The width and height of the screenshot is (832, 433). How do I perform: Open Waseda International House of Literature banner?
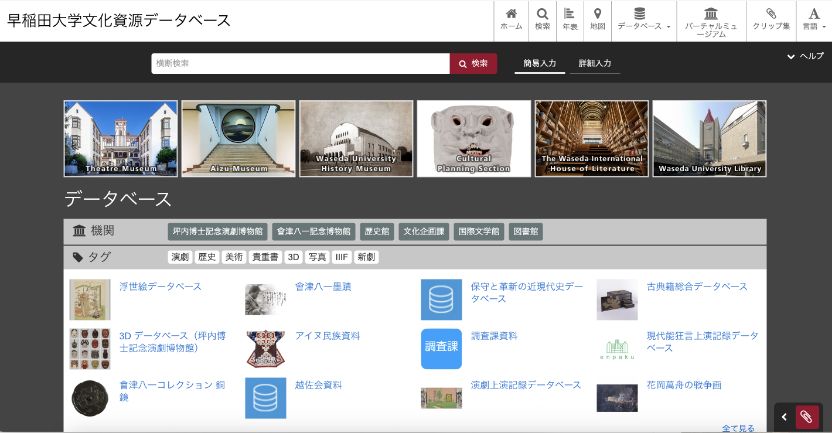point(592,138)
